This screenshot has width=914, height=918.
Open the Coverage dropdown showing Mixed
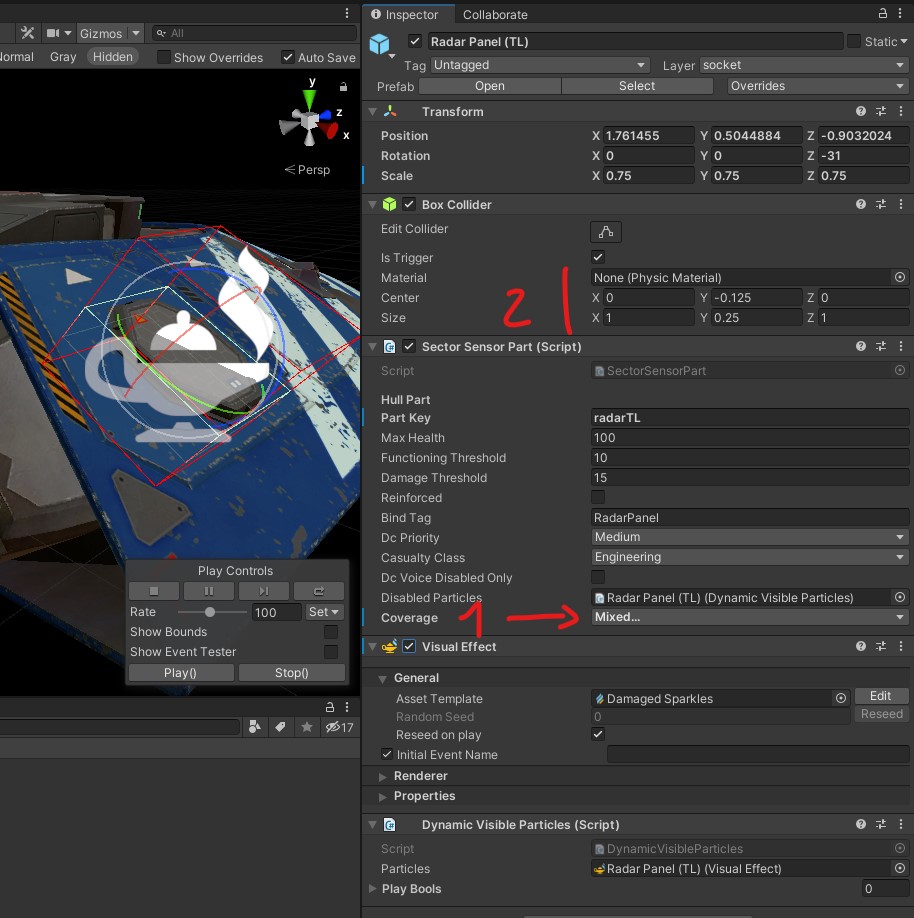click(749, 618)
